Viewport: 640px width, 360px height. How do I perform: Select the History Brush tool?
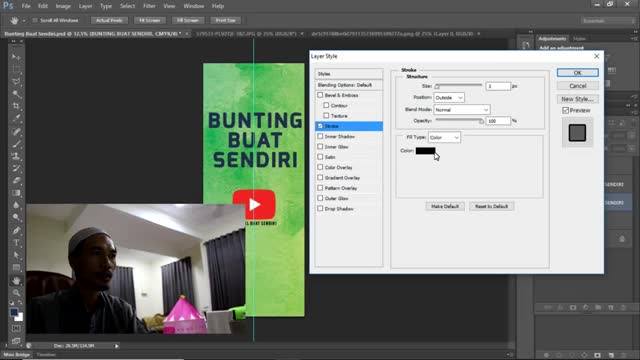16,168
